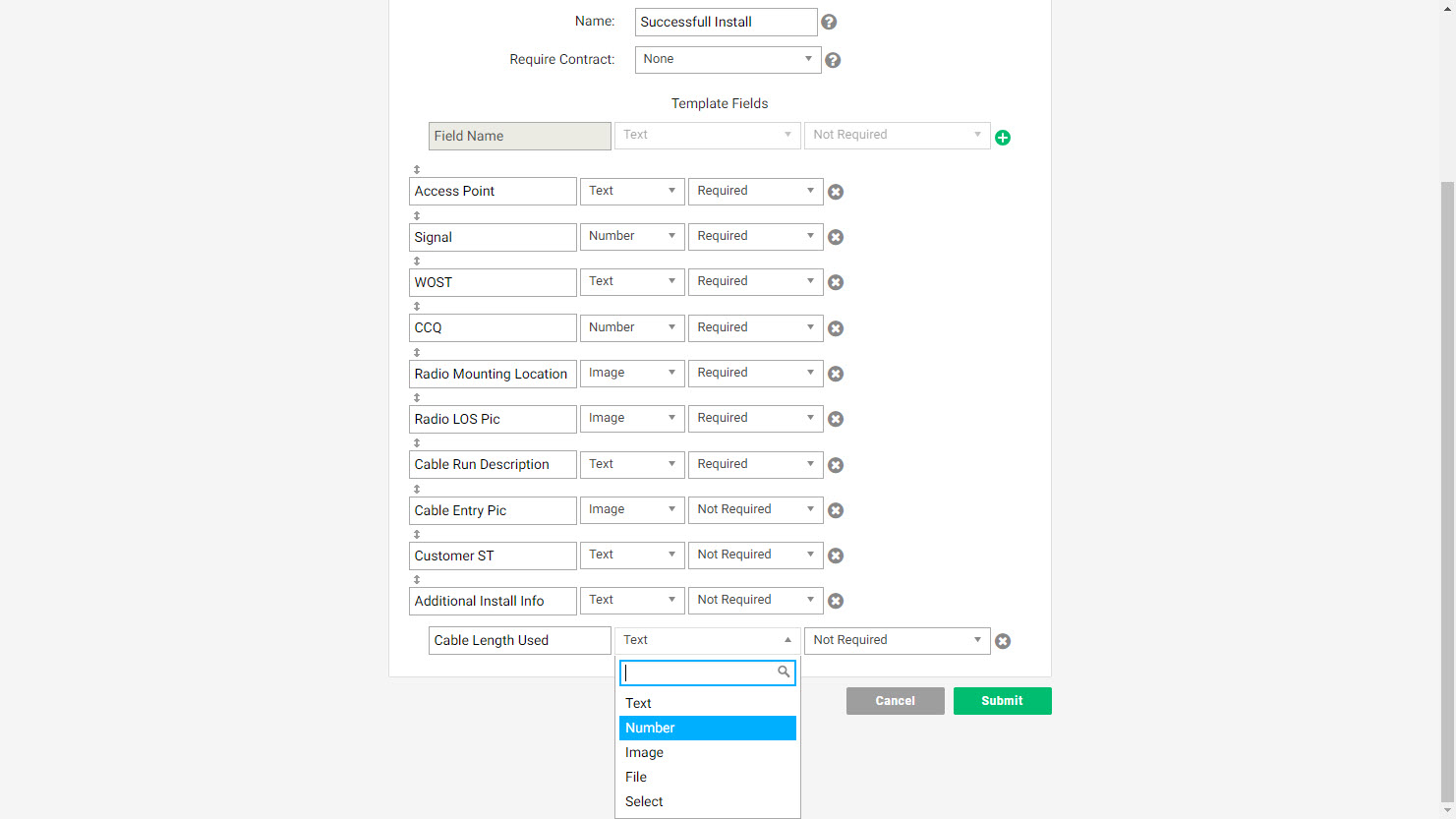
Task: Open type dropdown for CCQ field
Action: 632,327
